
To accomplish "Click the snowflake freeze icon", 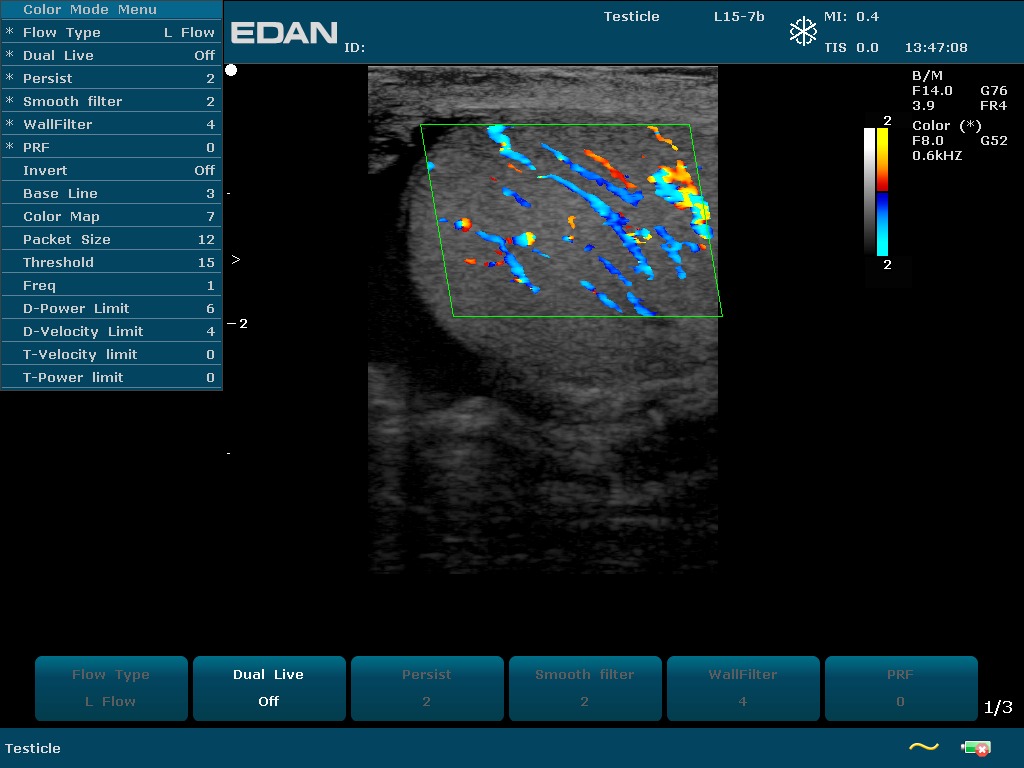I will (803, 32).
